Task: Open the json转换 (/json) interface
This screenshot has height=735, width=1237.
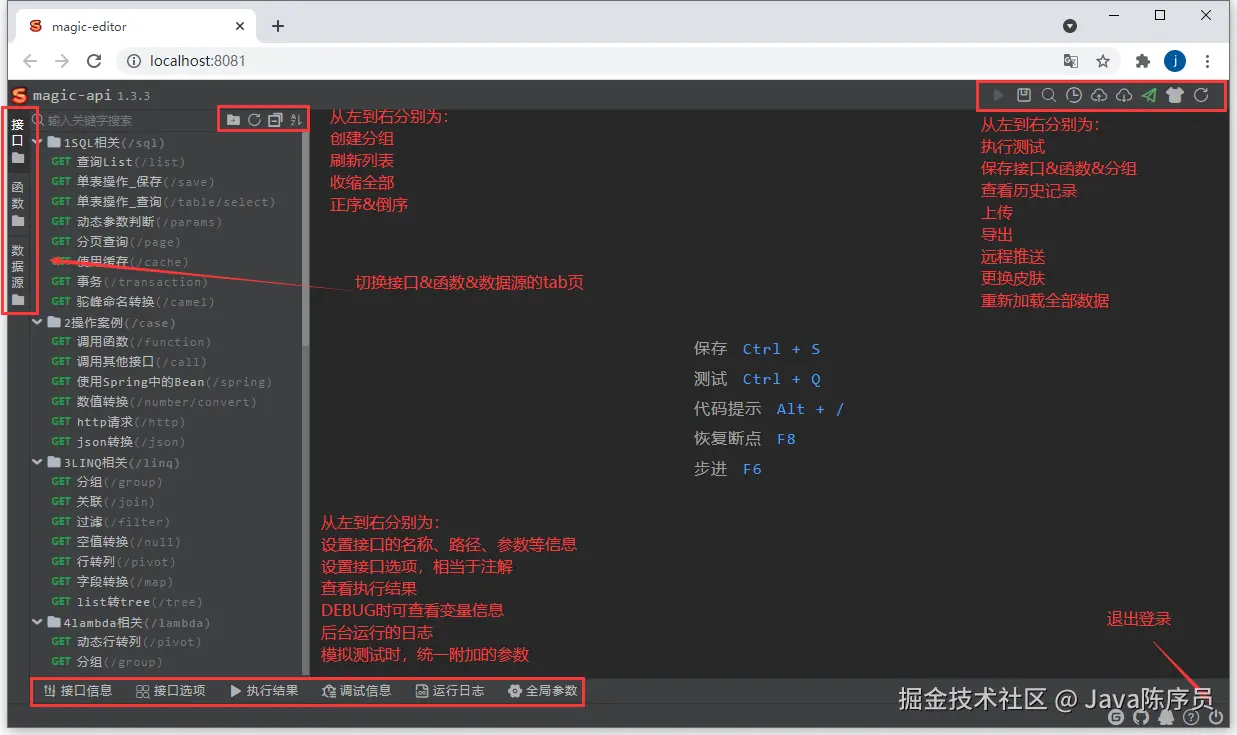Action: [118, 442]
